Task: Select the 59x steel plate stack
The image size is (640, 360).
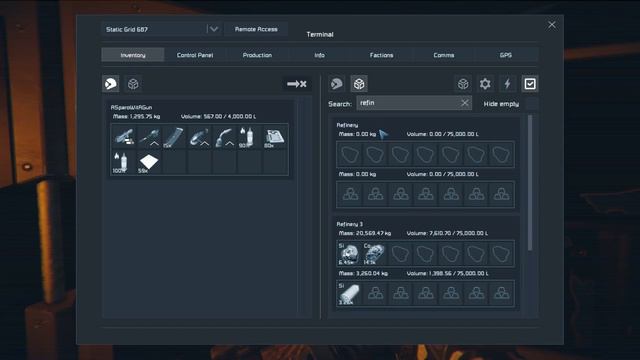Action: [x=149, y=162]
